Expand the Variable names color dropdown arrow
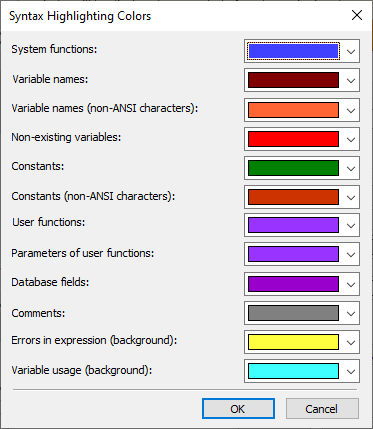373x429 pixels. pos(351,80)
